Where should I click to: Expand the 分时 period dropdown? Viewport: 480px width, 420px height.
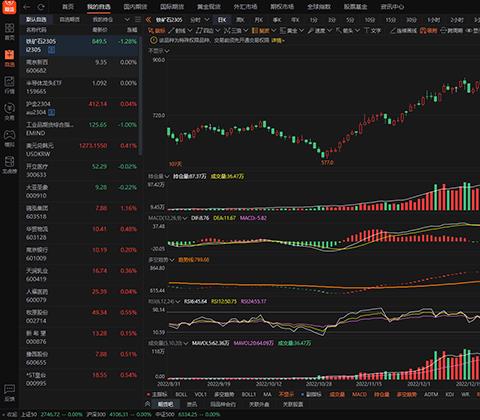point(199,20)
